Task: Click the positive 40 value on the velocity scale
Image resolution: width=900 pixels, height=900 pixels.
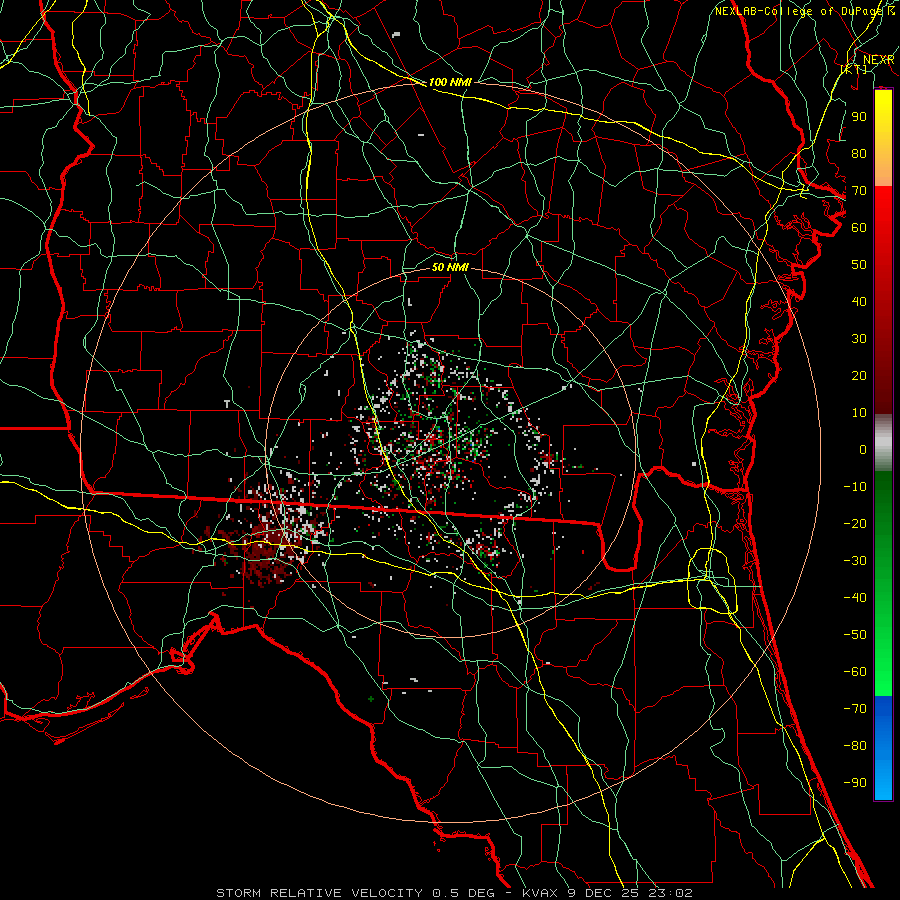Action: [859, 302]
